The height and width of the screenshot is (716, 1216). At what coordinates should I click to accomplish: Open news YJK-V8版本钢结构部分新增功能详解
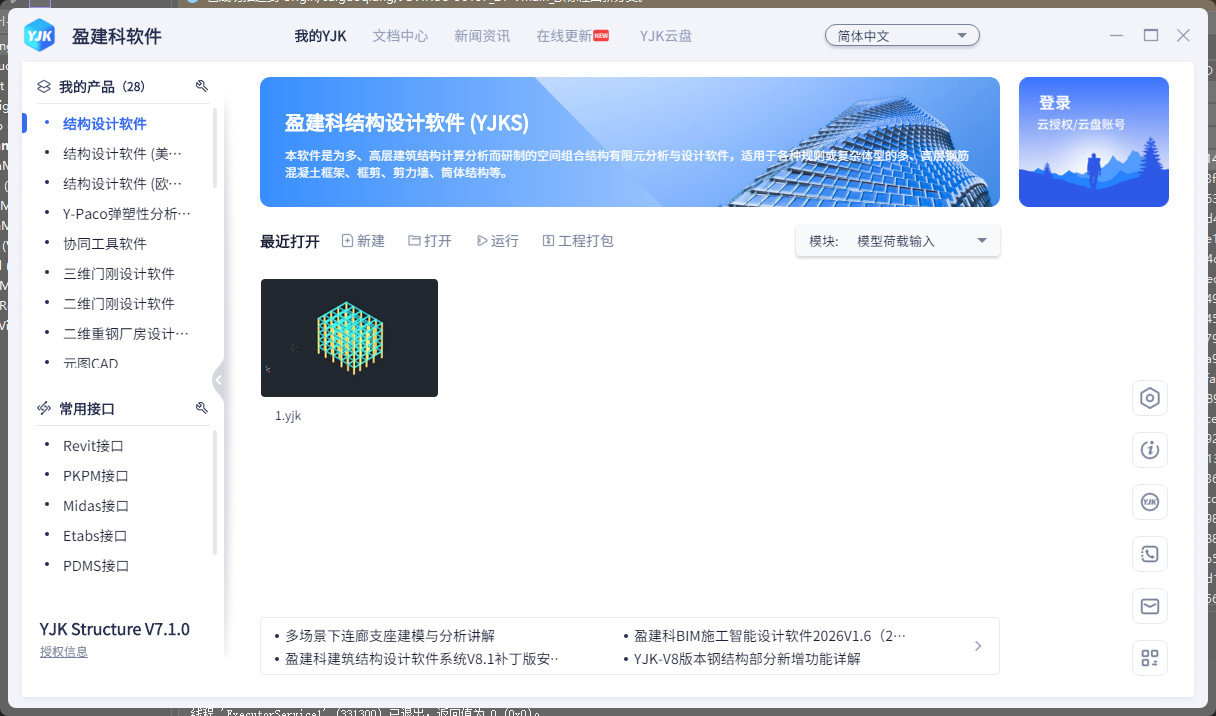(747, 659)
